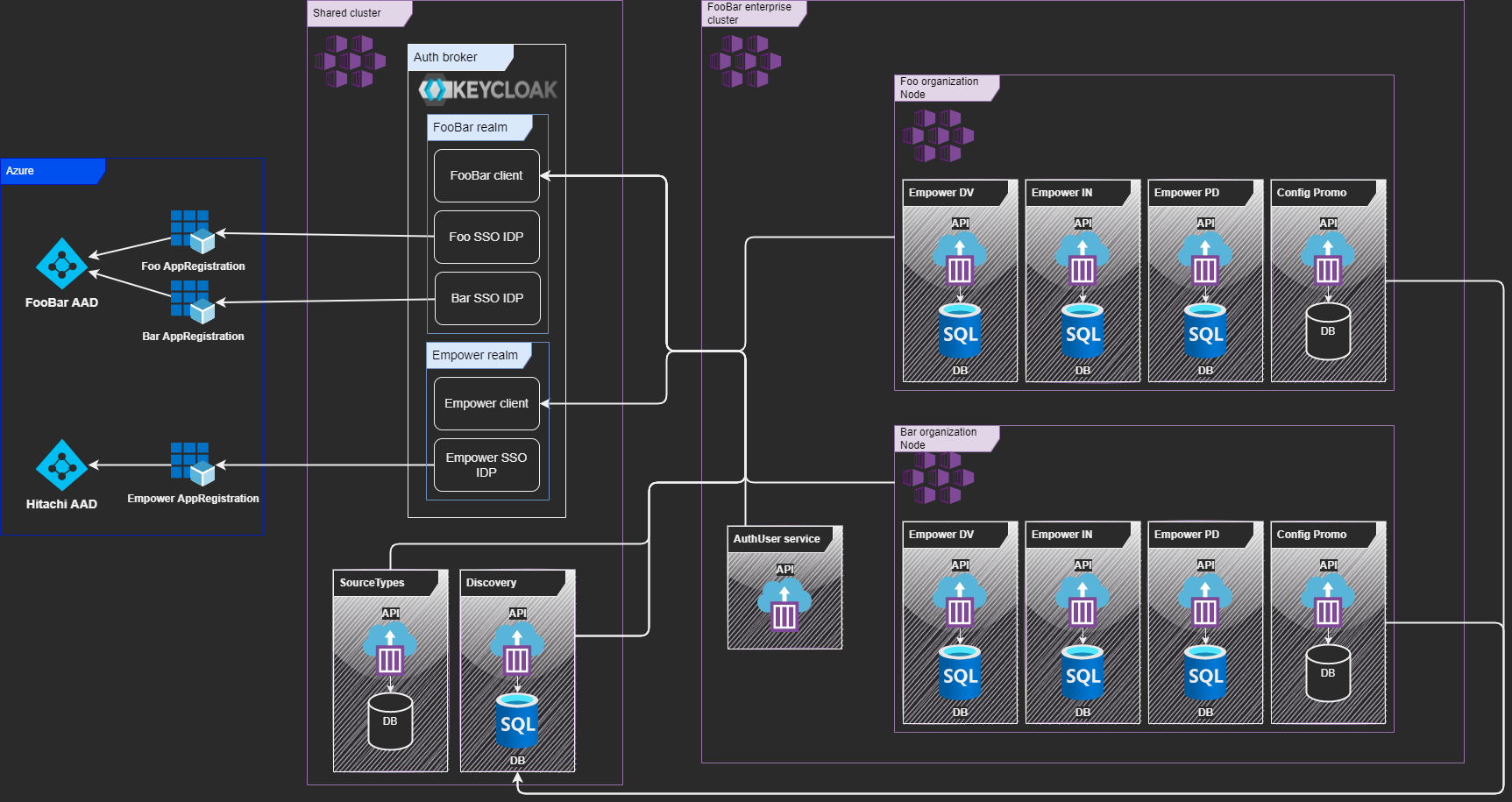Select the Shared cluster frame label
1512x802 pixels.
(359, 13)
